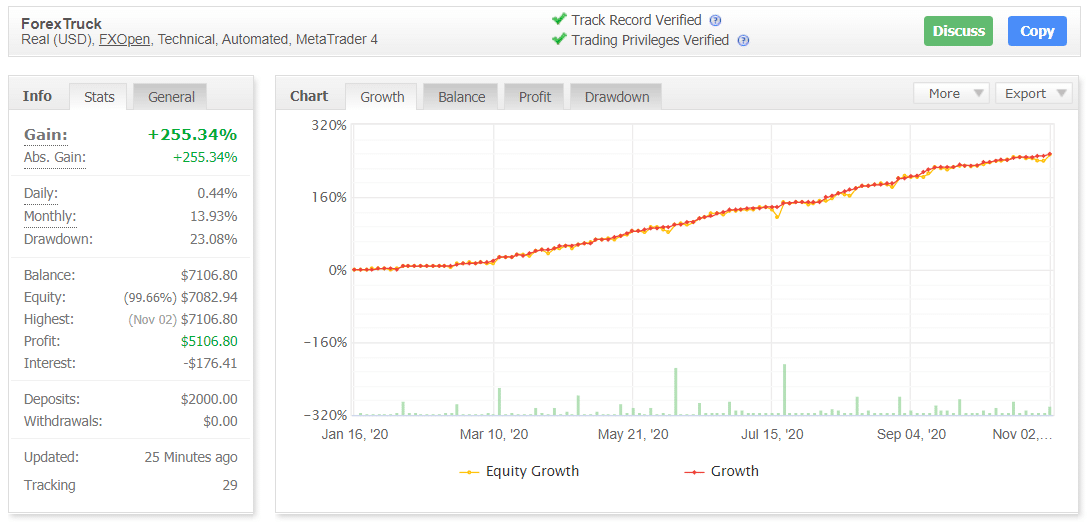The height and width of the screenshot is (525, 1089).
Task: Select the Drawdown chart tab
Action: pos(617,97)
